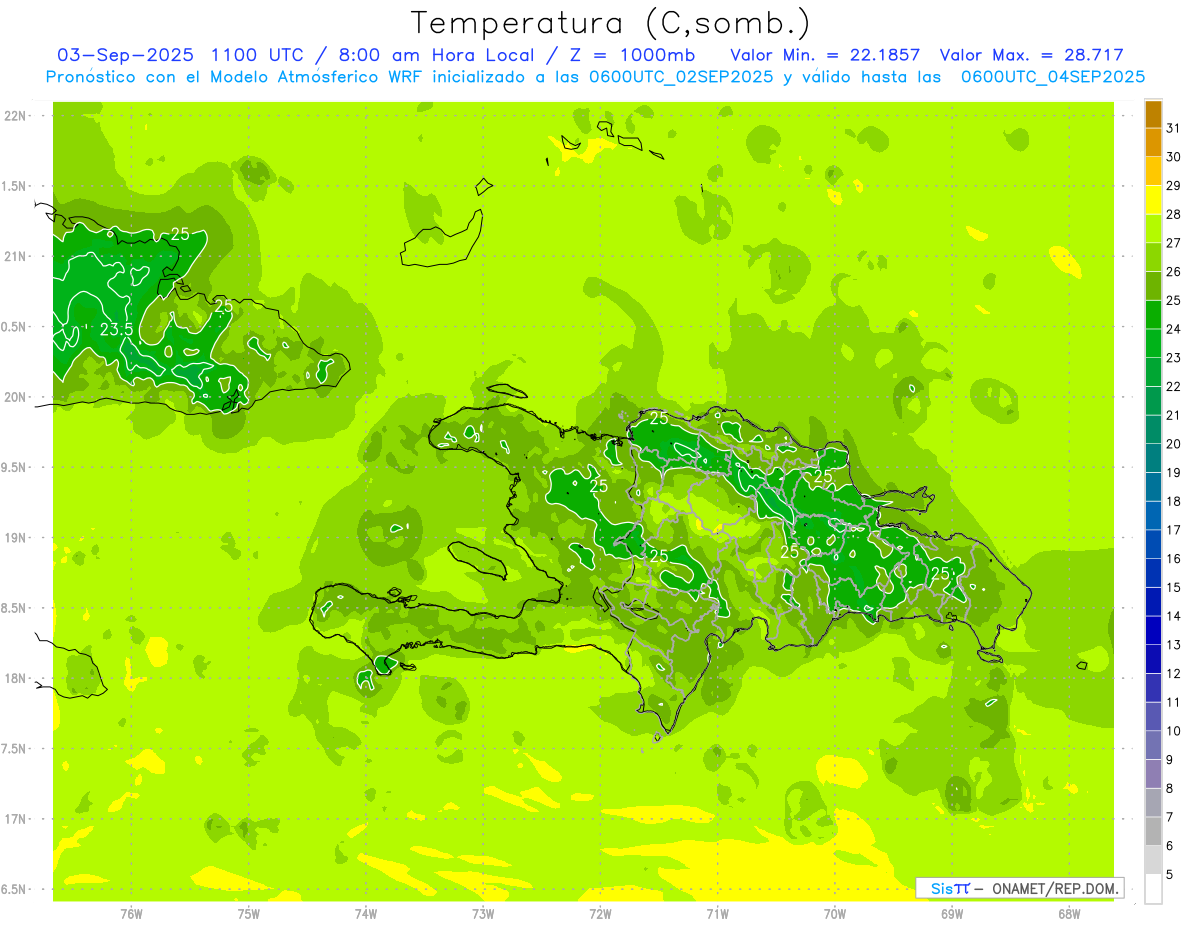Screen dimensions: 1200x927
Task: Select the dark blue swatch between 13 and 14
Action: pyautogui.click(x=1153, y=630)
